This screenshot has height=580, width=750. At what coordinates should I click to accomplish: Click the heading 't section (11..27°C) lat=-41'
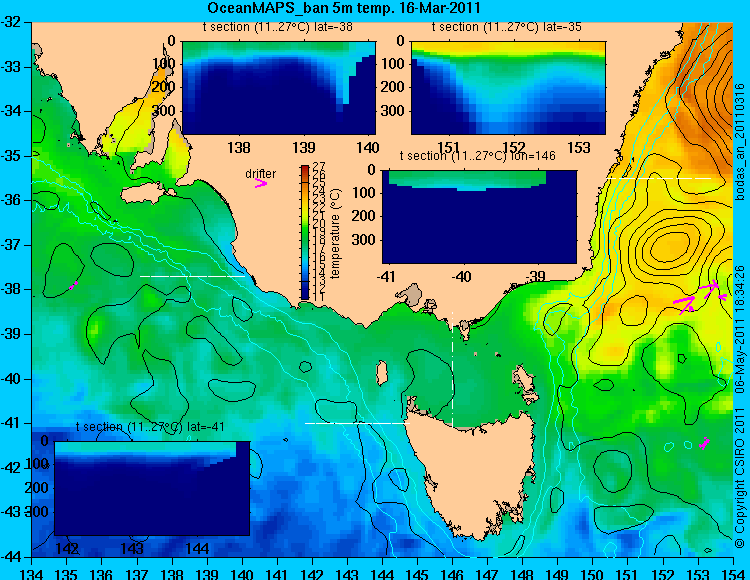click(x=150, y=427)
